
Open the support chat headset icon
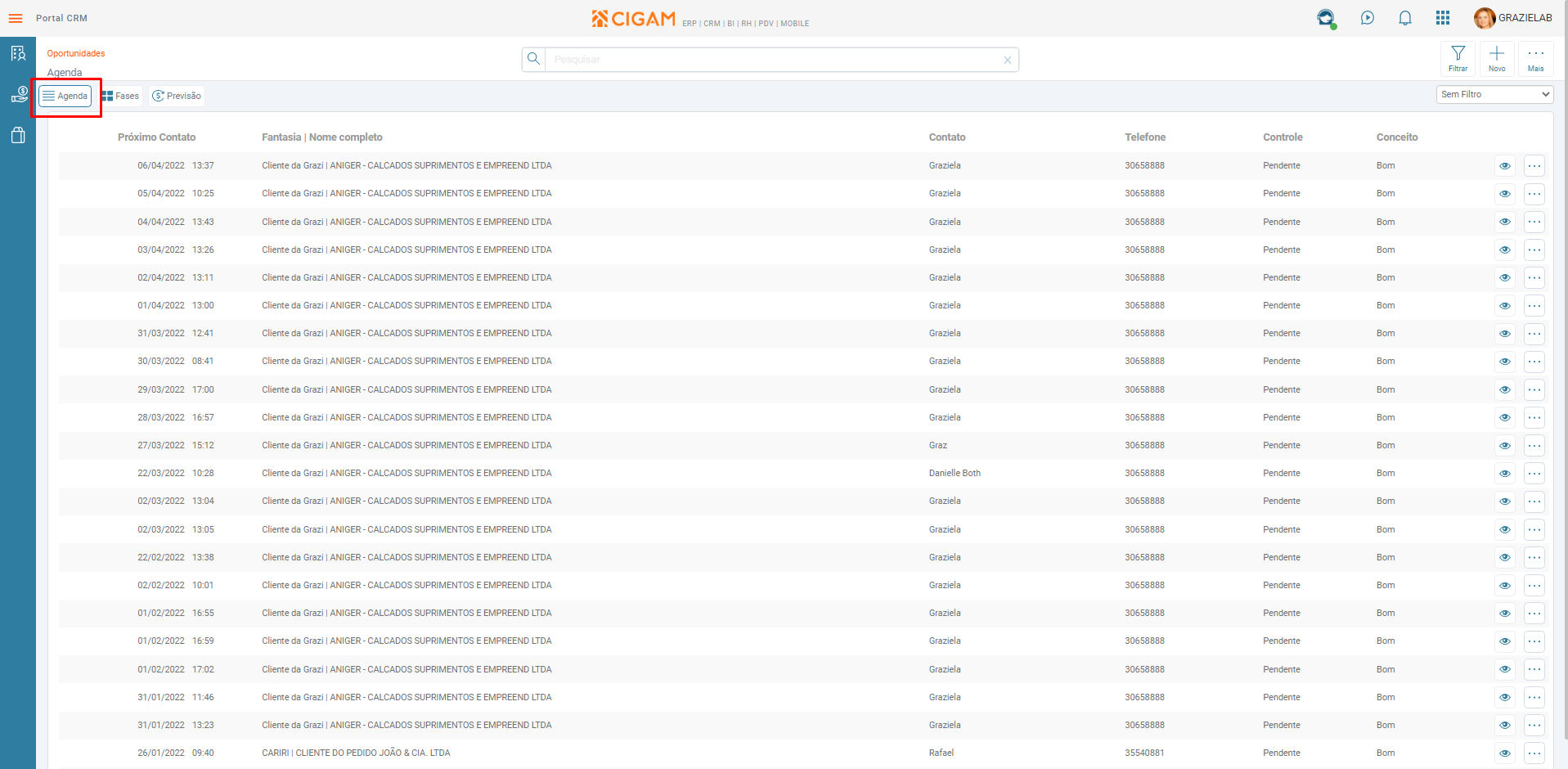click(1326, 18)
